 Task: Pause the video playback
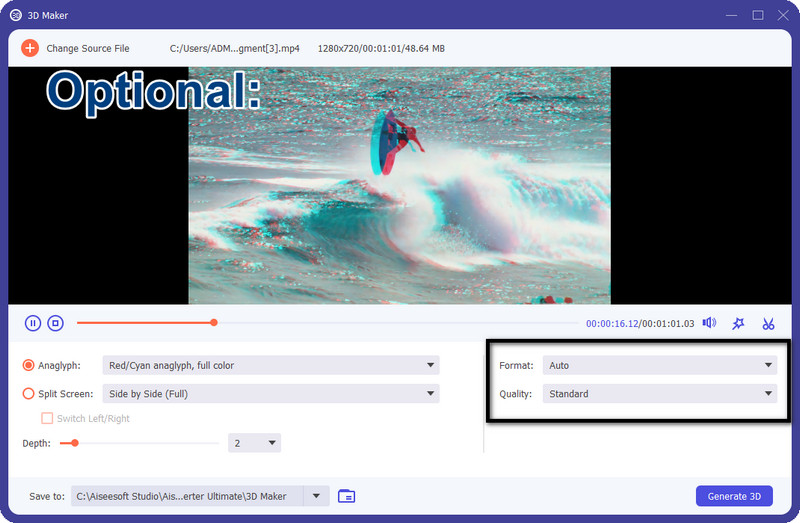pyautogui.click(x=33, y=323)
